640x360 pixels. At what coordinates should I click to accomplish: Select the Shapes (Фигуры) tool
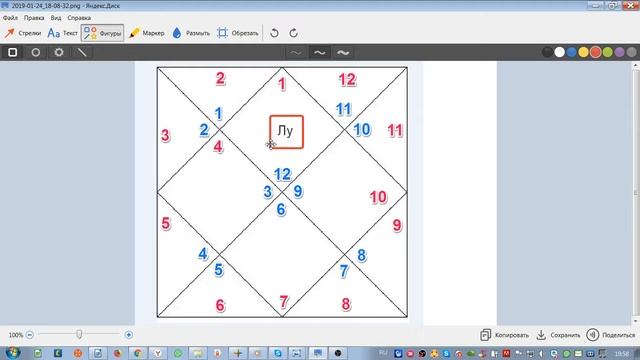(102, 33)
